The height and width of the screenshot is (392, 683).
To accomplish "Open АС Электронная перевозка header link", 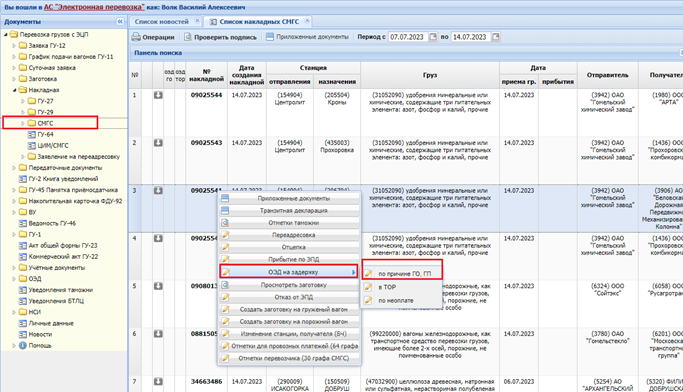I will pyautogui.click(x=95, y=7).
